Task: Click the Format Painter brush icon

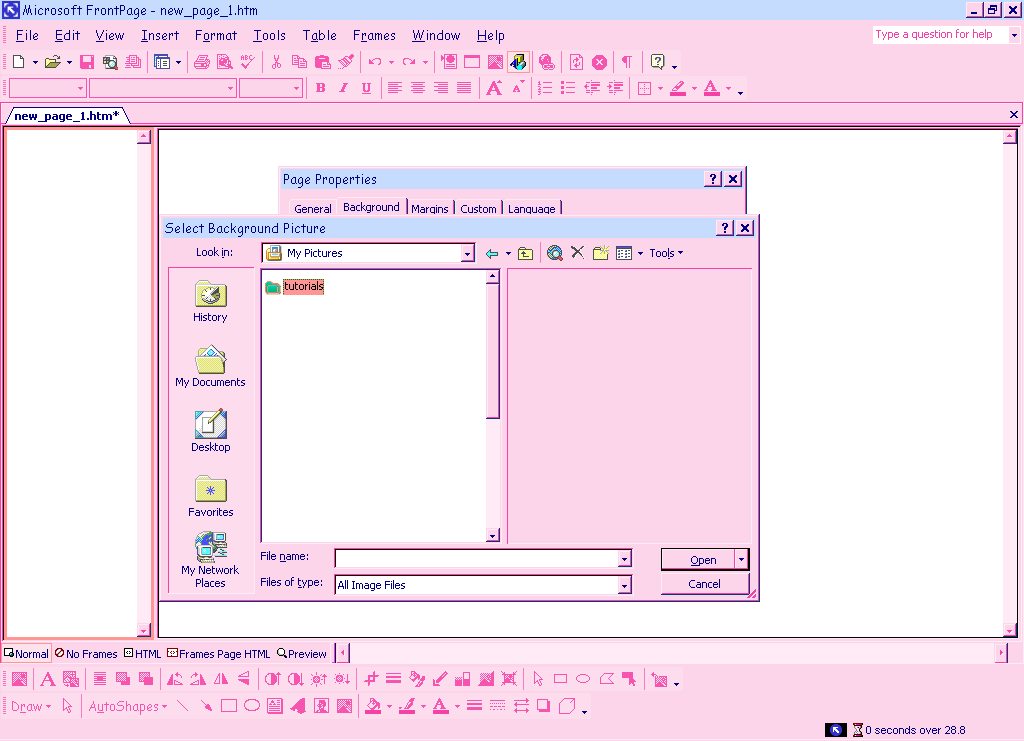Action: (x=345, y=62)
